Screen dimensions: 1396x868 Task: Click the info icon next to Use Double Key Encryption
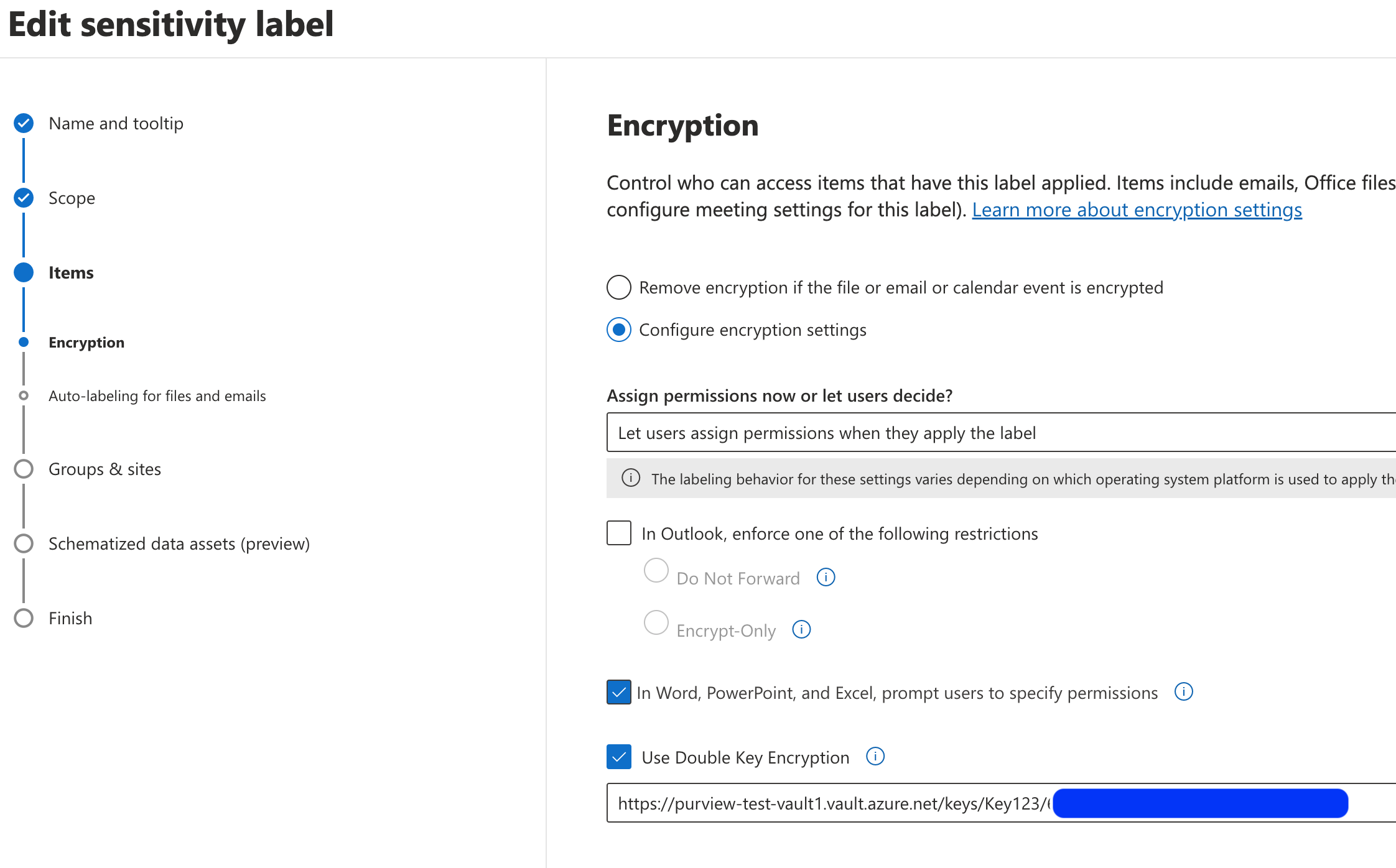coord(875,757)
